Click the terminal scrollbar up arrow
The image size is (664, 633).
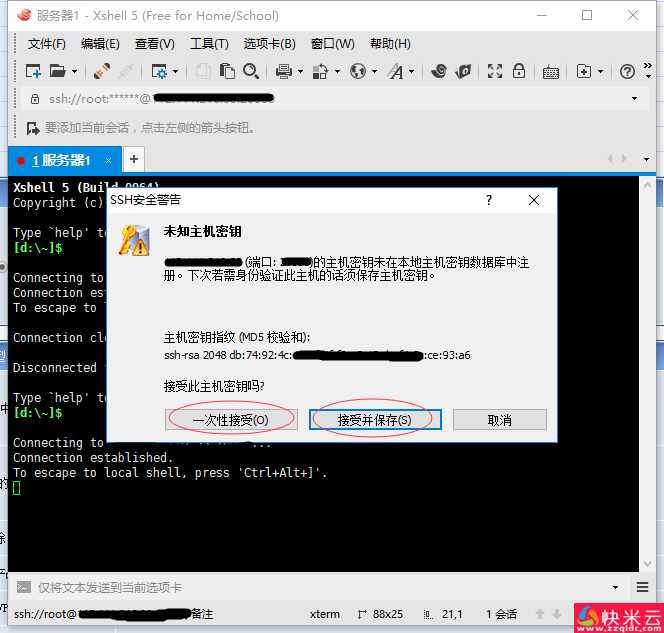click(x=647, y=185)
